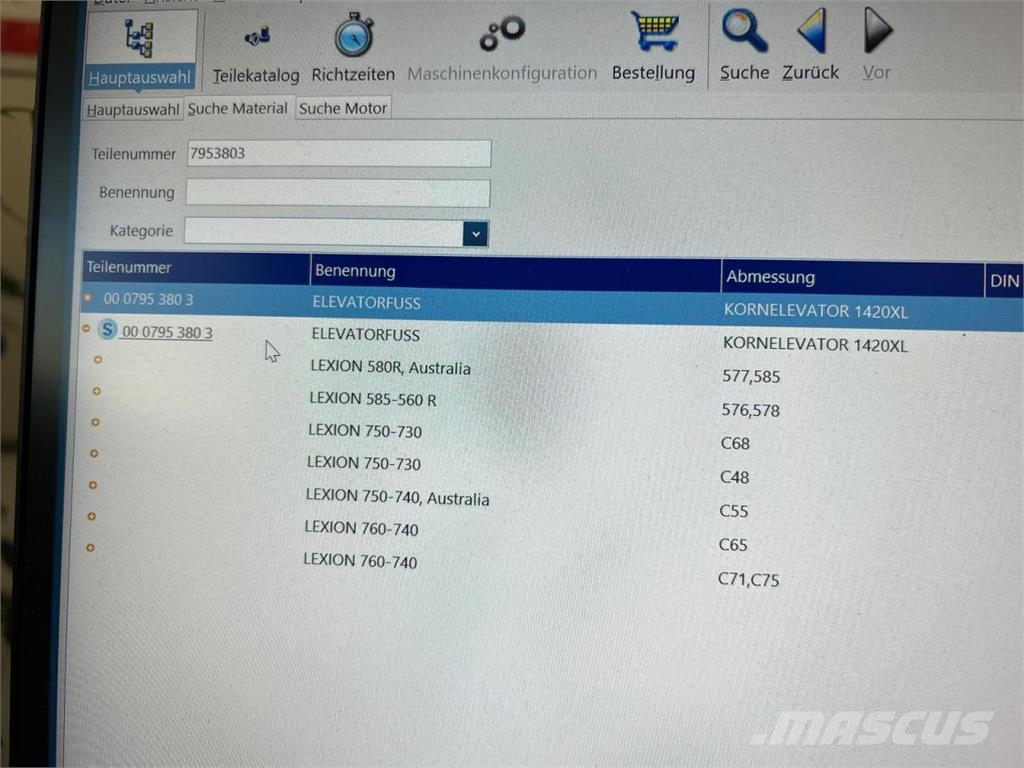1024x768 pixels.
Task: Click the C55 dimension value
Action: [x=733, y=511]
